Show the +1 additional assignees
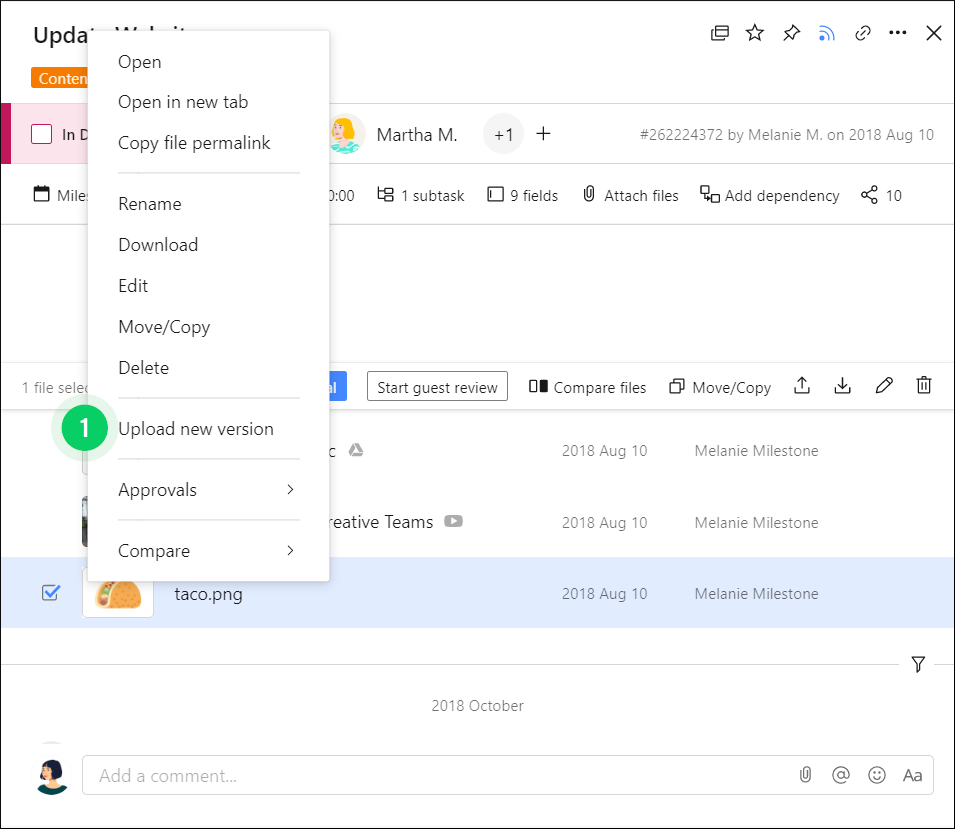 503,134
